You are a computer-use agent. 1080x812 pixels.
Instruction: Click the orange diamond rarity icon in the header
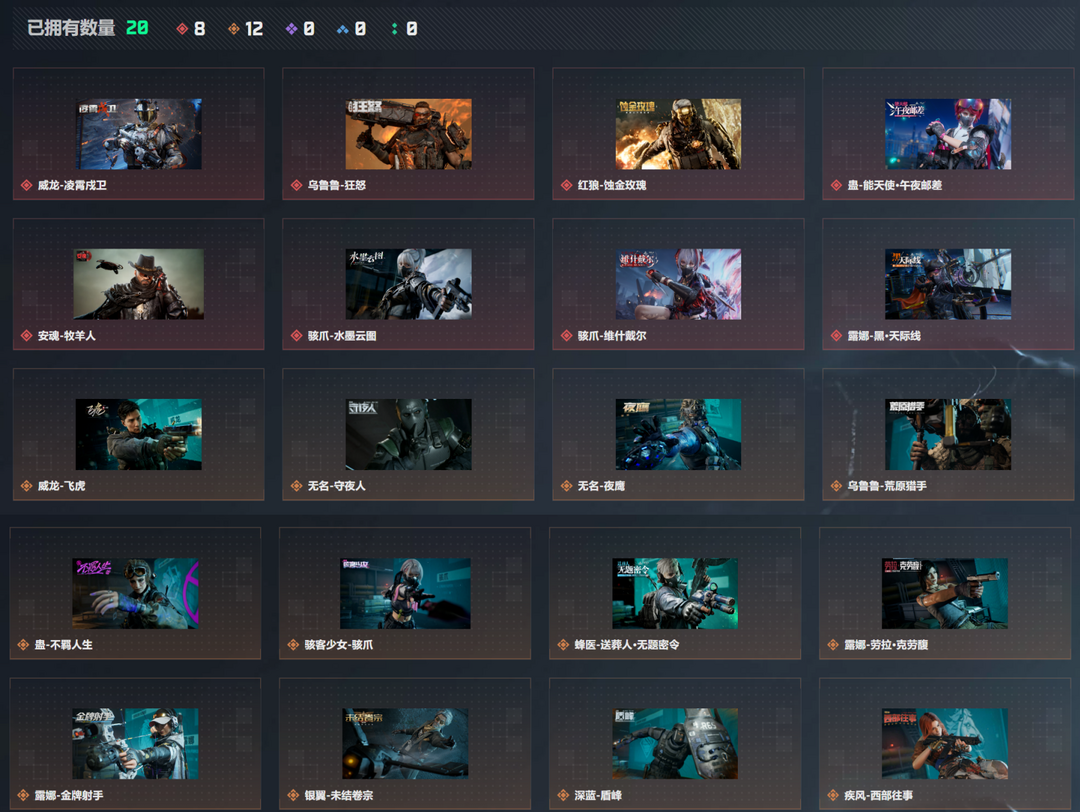point(233,29)
